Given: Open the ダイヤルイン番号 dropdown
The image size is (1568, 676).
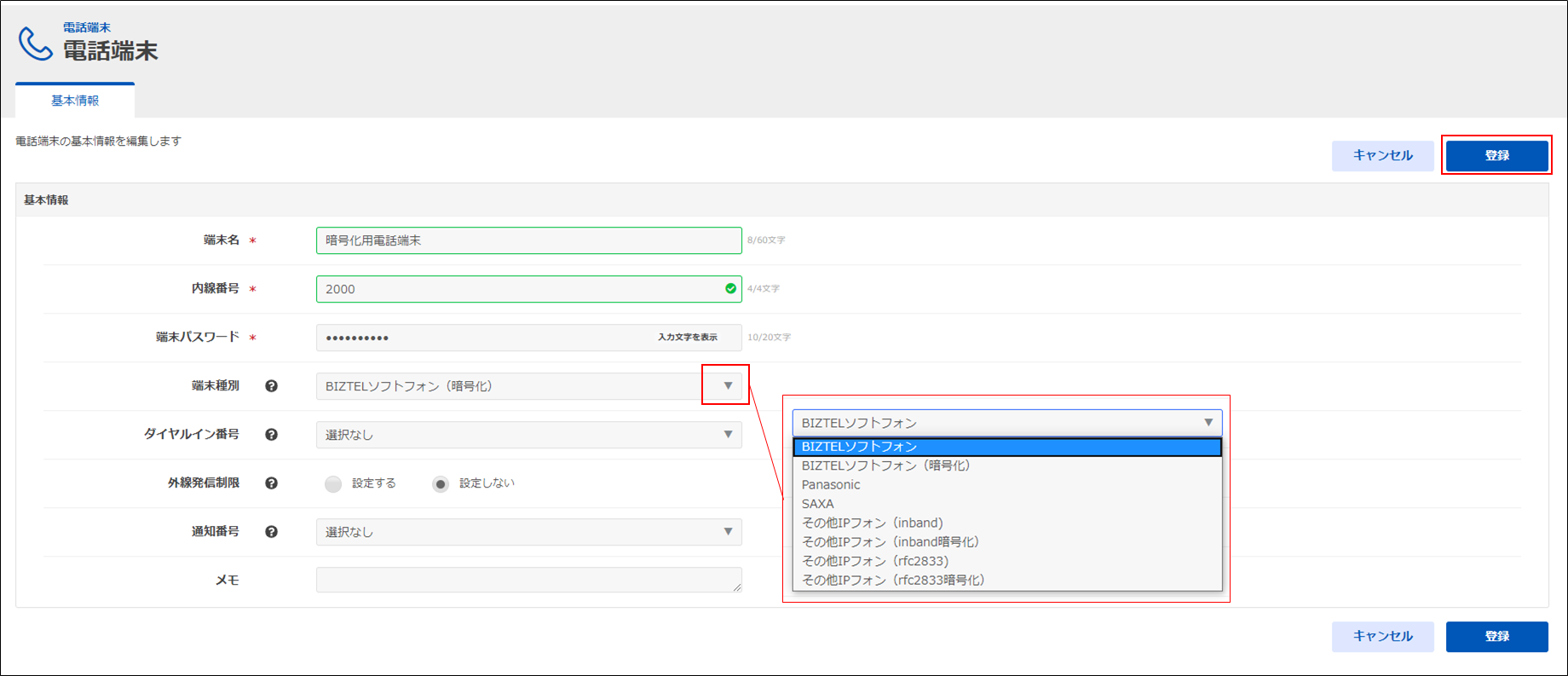Looking at the screenshot, I should coord(528,435).
